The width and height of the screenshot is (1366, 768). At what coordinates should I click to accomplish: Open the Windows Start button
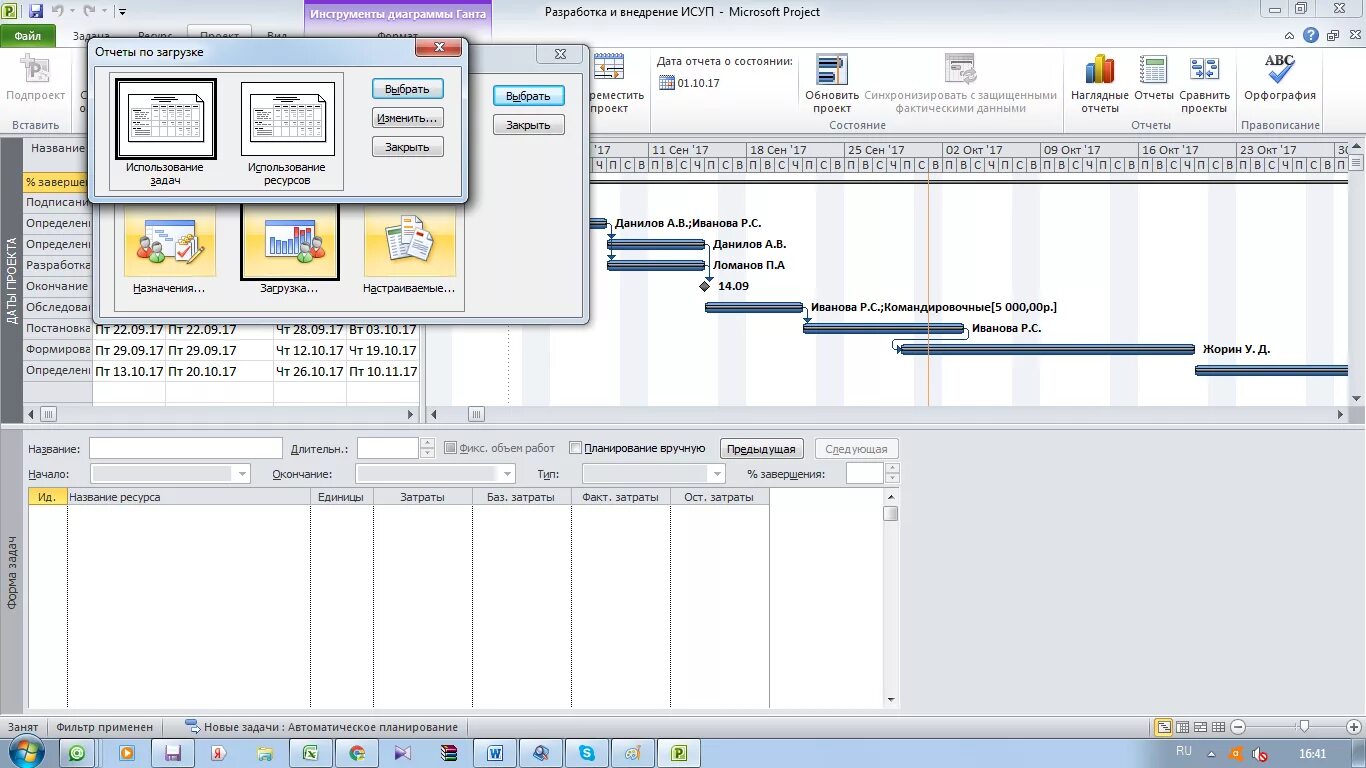(x=25, y=752)
